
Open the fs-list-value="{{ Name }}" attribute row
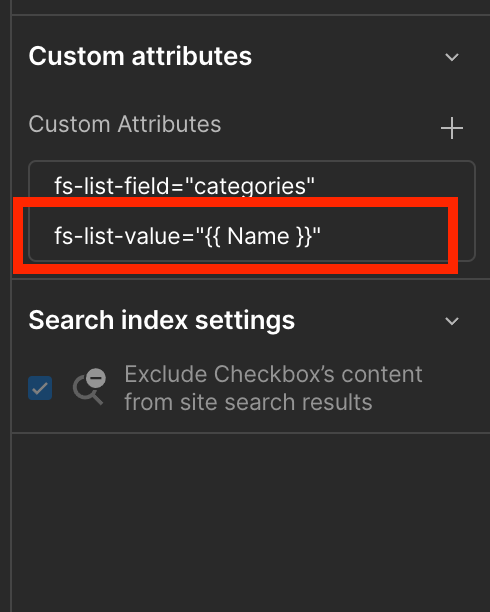coord(252,236)
